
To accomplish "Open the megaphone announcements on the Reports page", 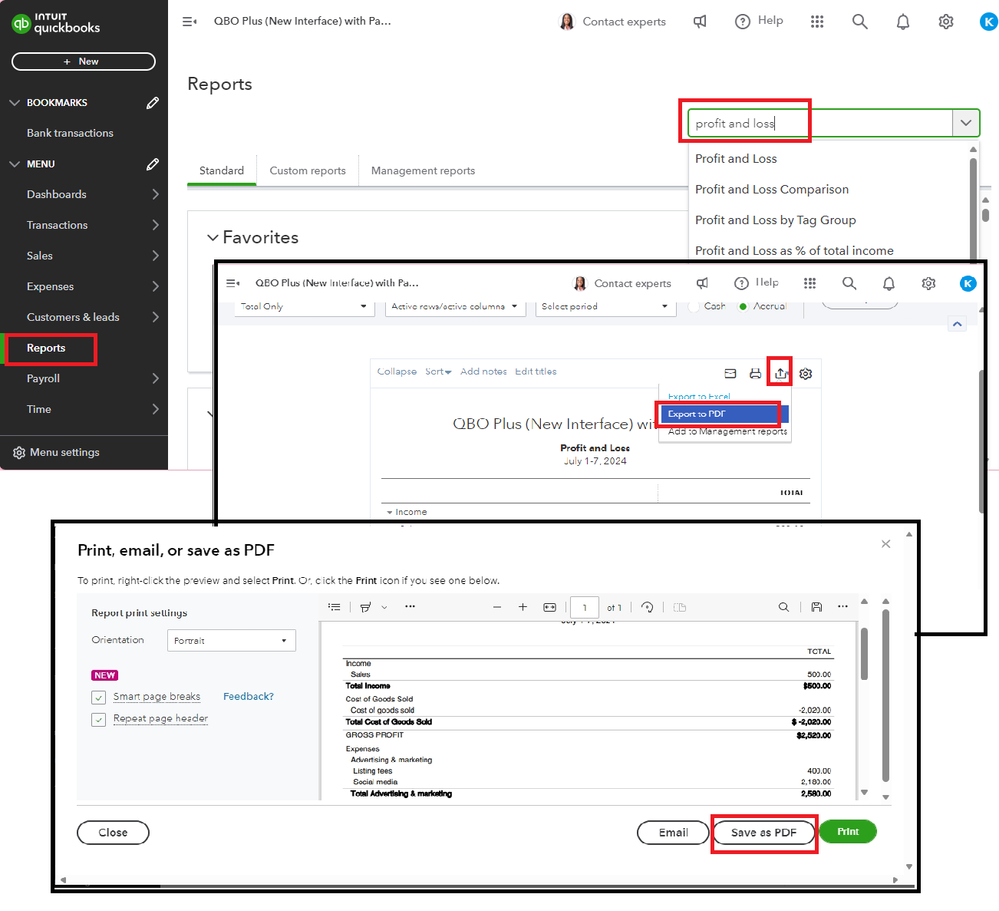I will click(700, 22).
